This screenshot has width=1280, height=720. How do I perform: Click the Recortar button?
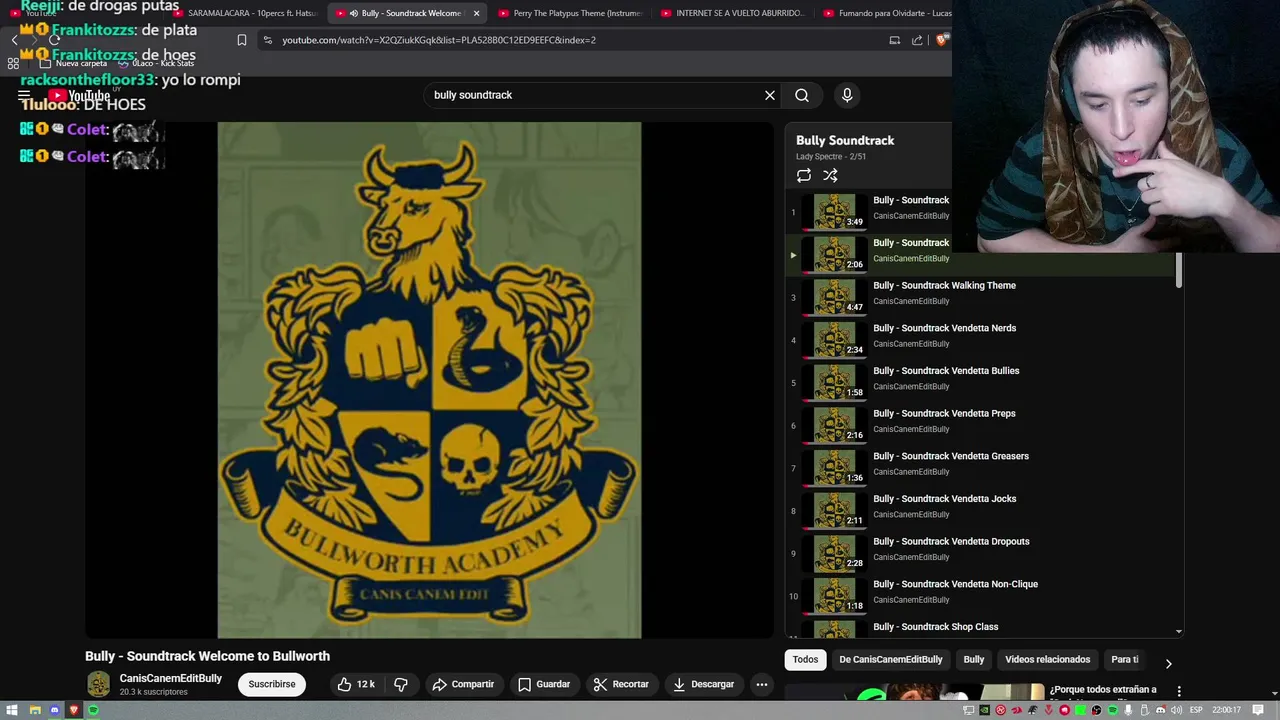coord(621,684)
